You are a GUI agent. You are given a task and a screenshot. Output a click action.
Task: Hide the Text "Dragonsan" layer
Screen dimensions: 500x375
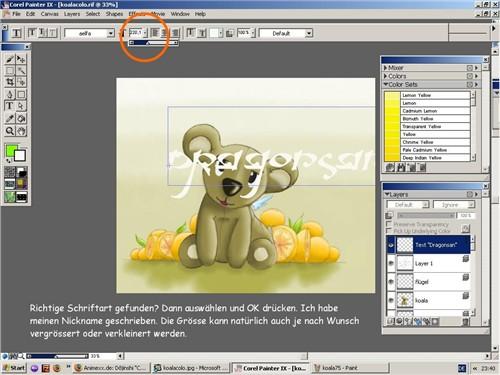click(391, 245)
